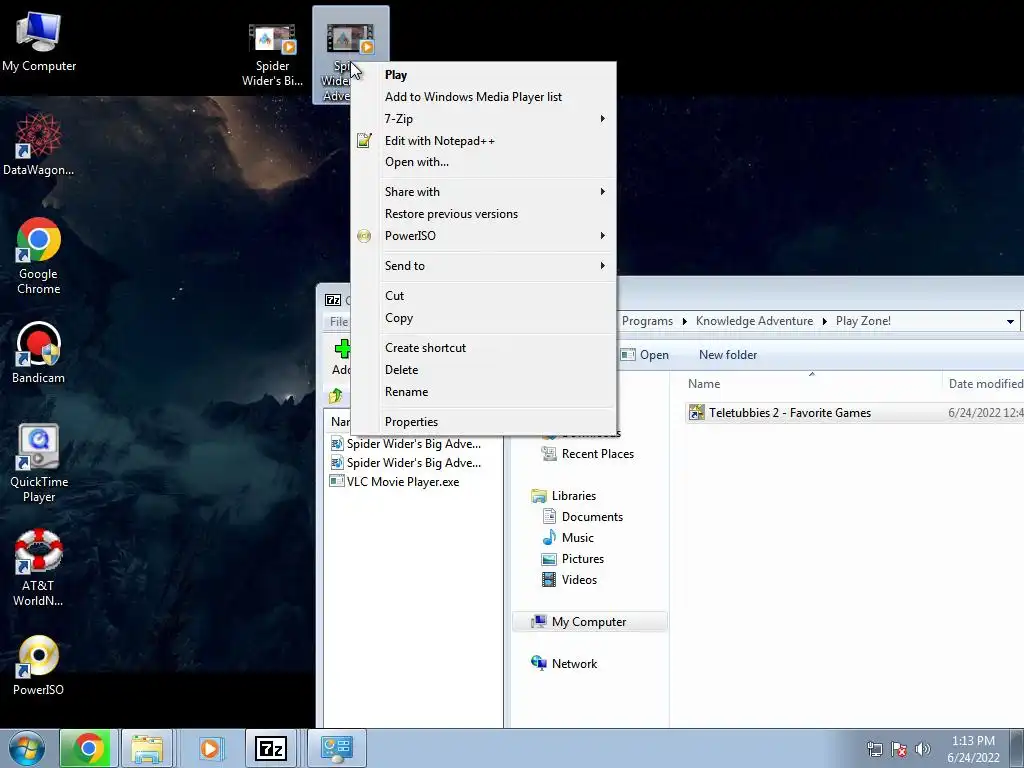This screenshot has width=1024, height=768.
Task: Click Network icon in Explorer sidebar
Action: pos(539,663)
